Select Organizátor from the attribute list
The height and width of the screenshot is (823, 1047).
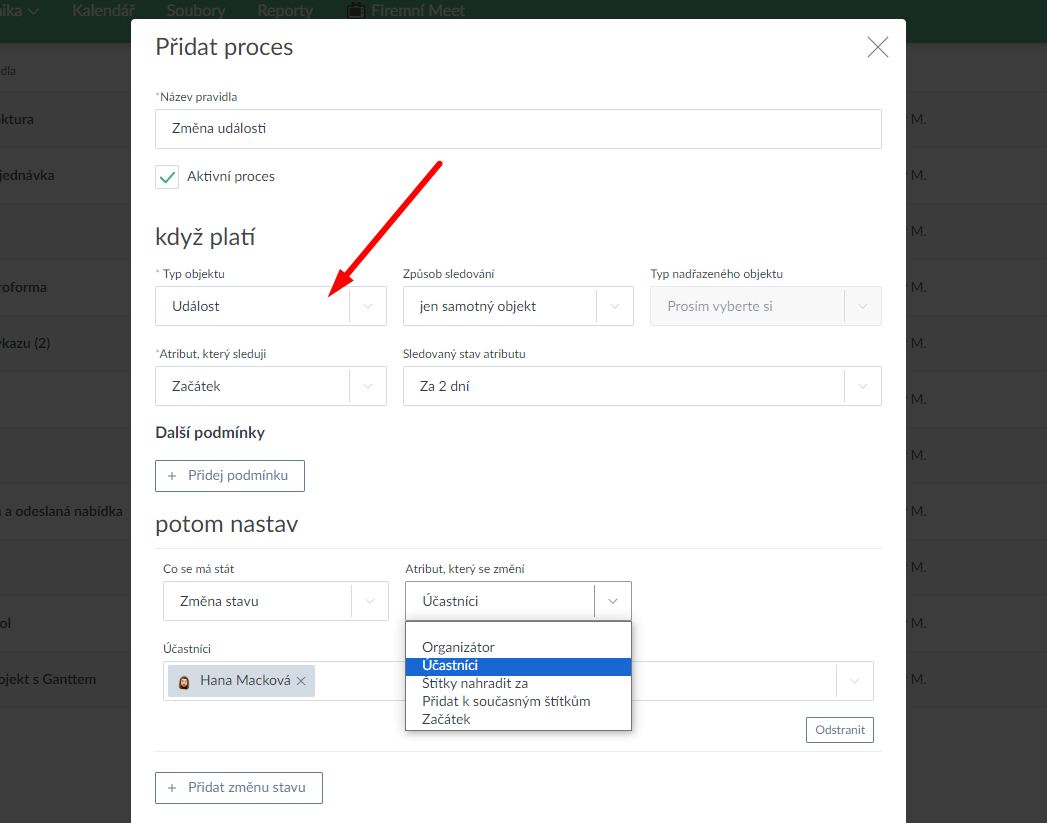click(458, 647)
